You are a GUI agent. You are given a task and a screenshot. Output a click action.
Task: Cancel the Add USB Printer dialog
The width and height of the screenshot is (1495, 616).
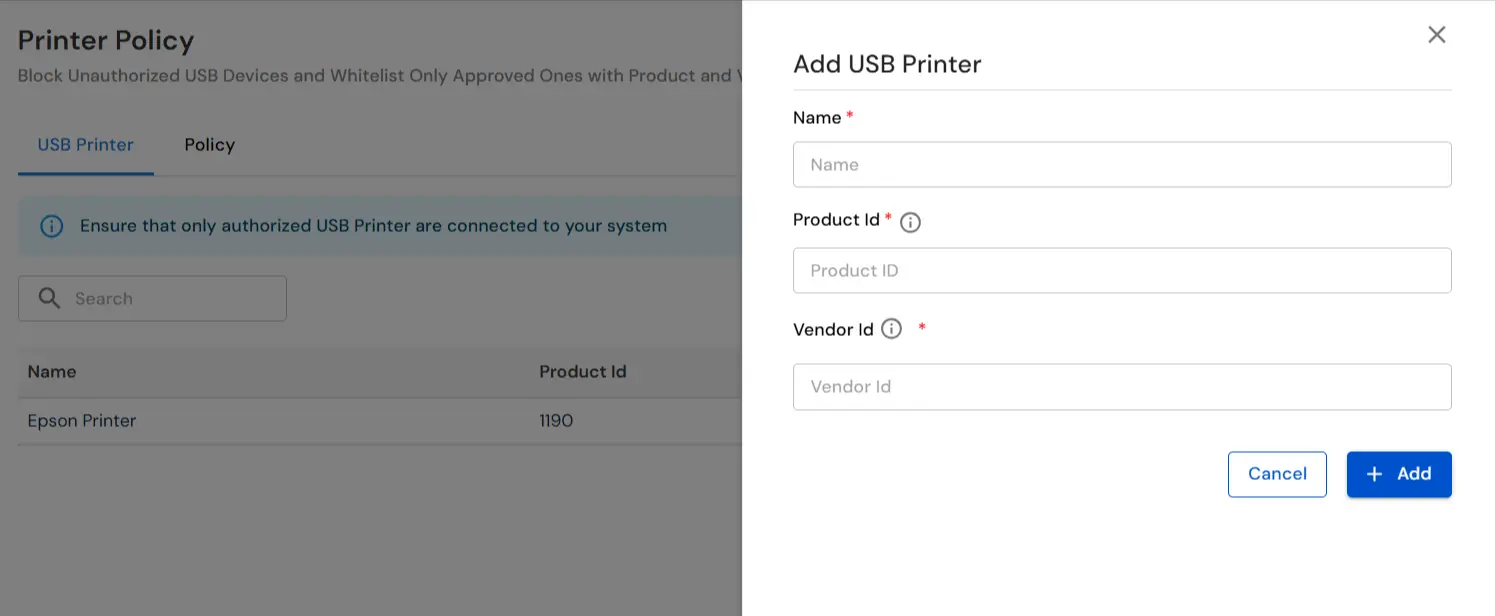point(1277,474)
